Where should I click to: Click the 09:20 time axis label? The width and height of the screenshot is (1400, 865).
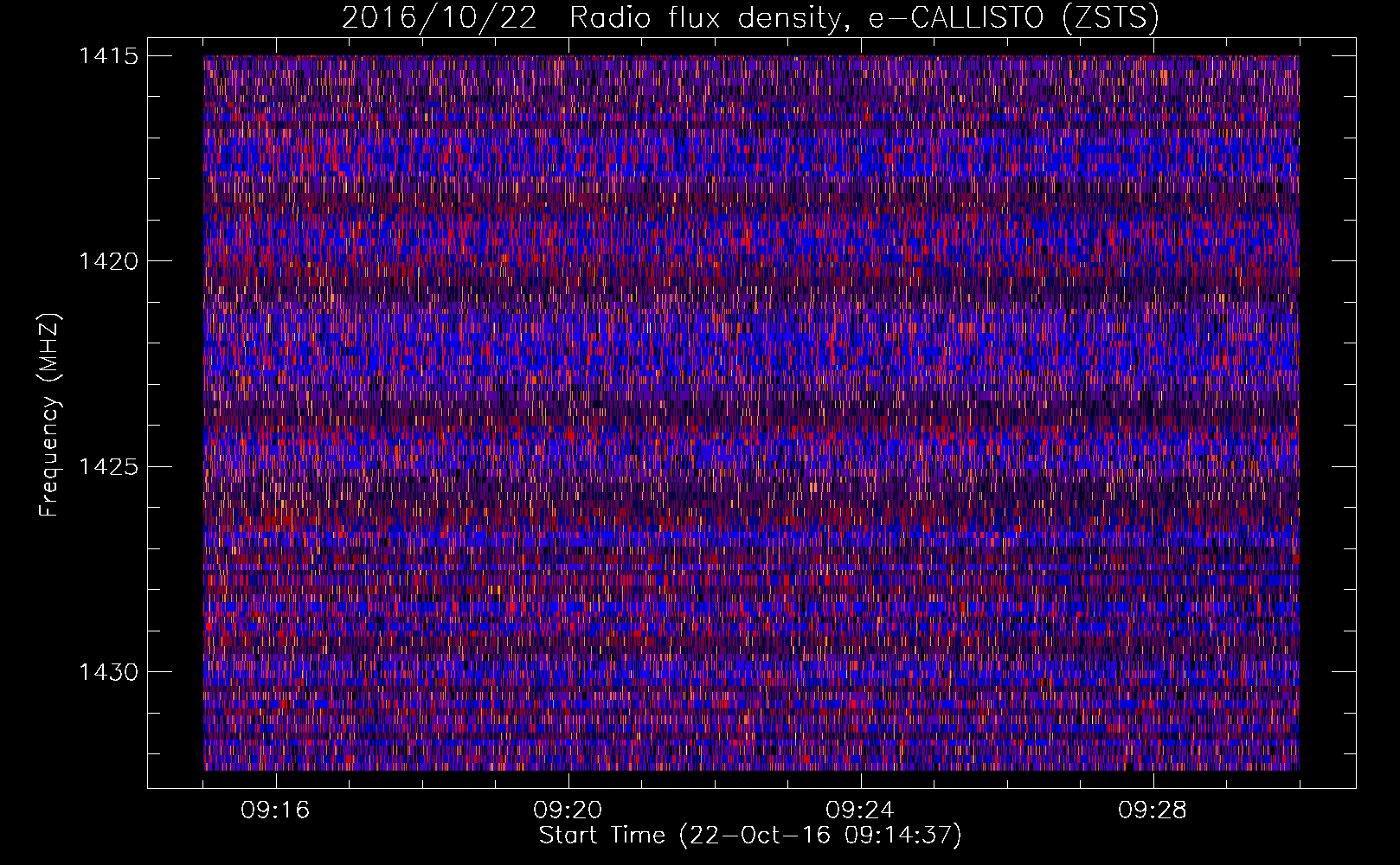(x=568, y=811)
